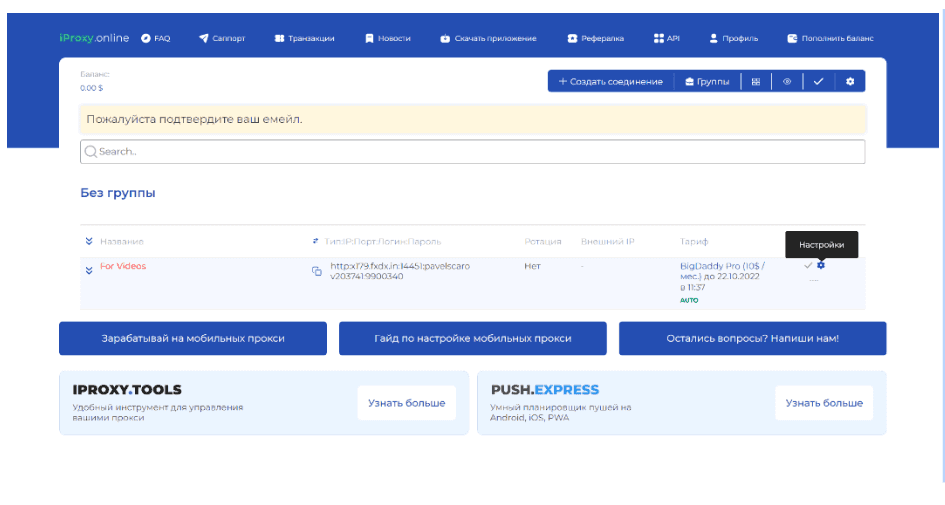Toggle the eye visibility icon in toolbar
The image size is (945, 505).
point(787,81)
